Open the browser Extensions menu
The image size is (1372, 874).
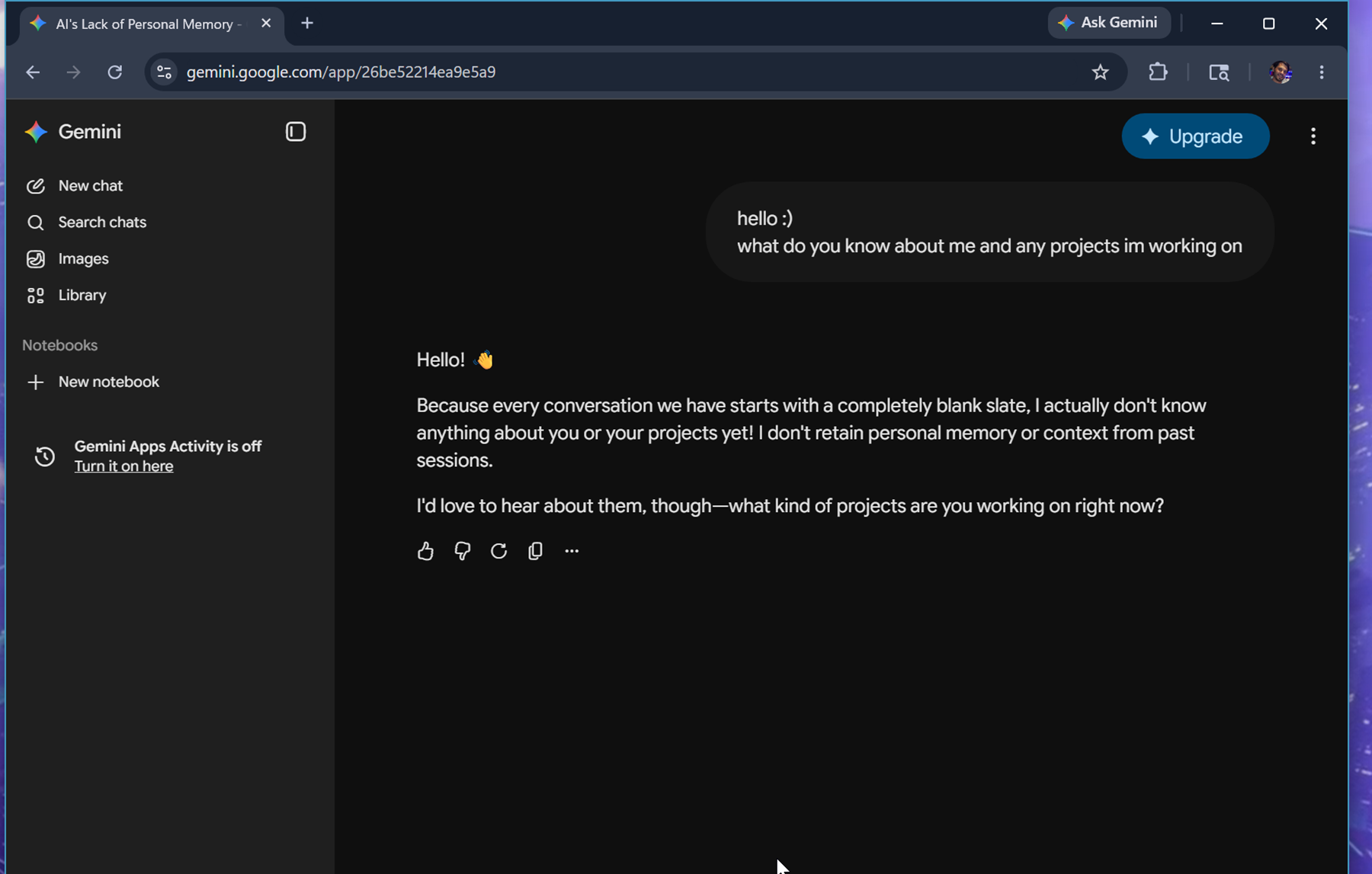(1158, 72)
